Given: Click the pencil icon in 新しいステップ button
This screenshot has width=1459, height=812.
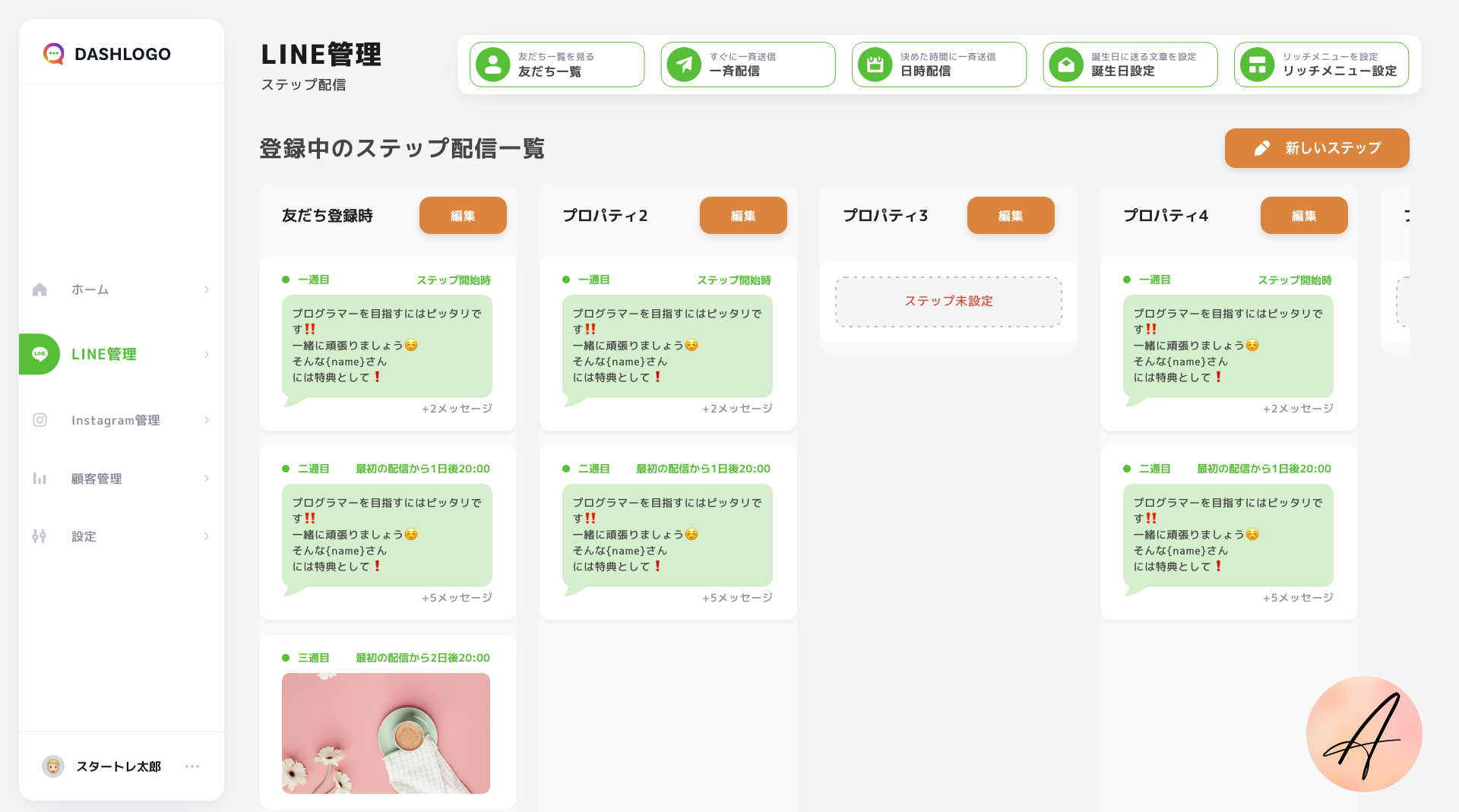Looking at the screenshot, I should pos(1261,148).
